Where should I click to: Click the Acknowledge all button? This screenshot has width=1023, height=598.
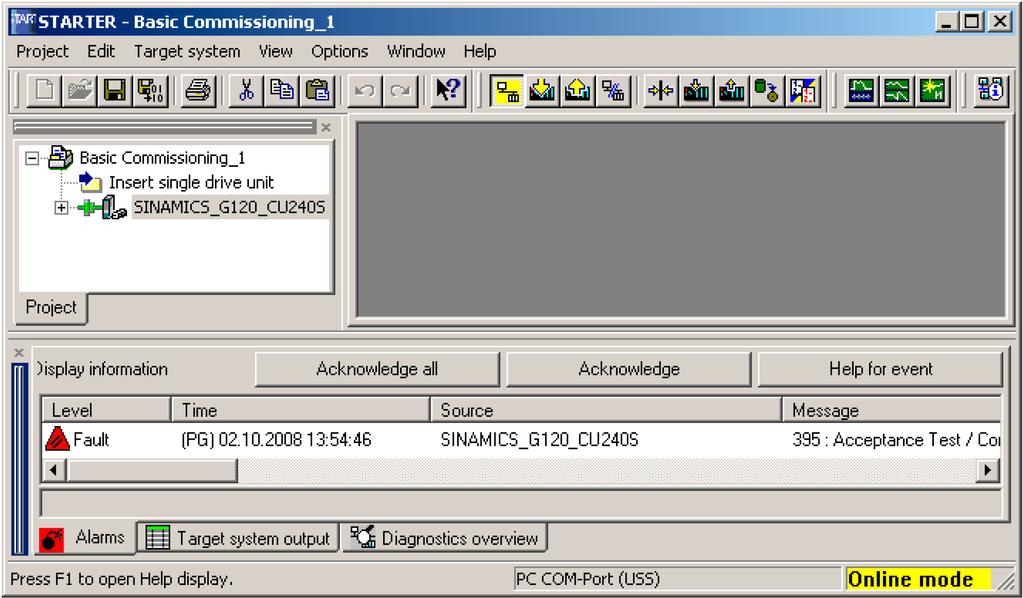tap(377, 369)
